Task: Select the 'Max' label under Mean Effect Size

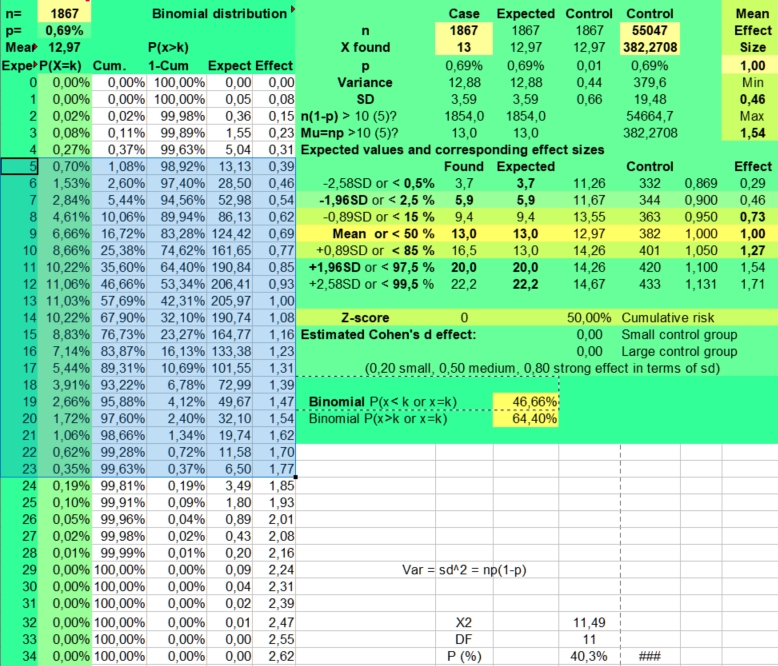Action: coord(752,117)
